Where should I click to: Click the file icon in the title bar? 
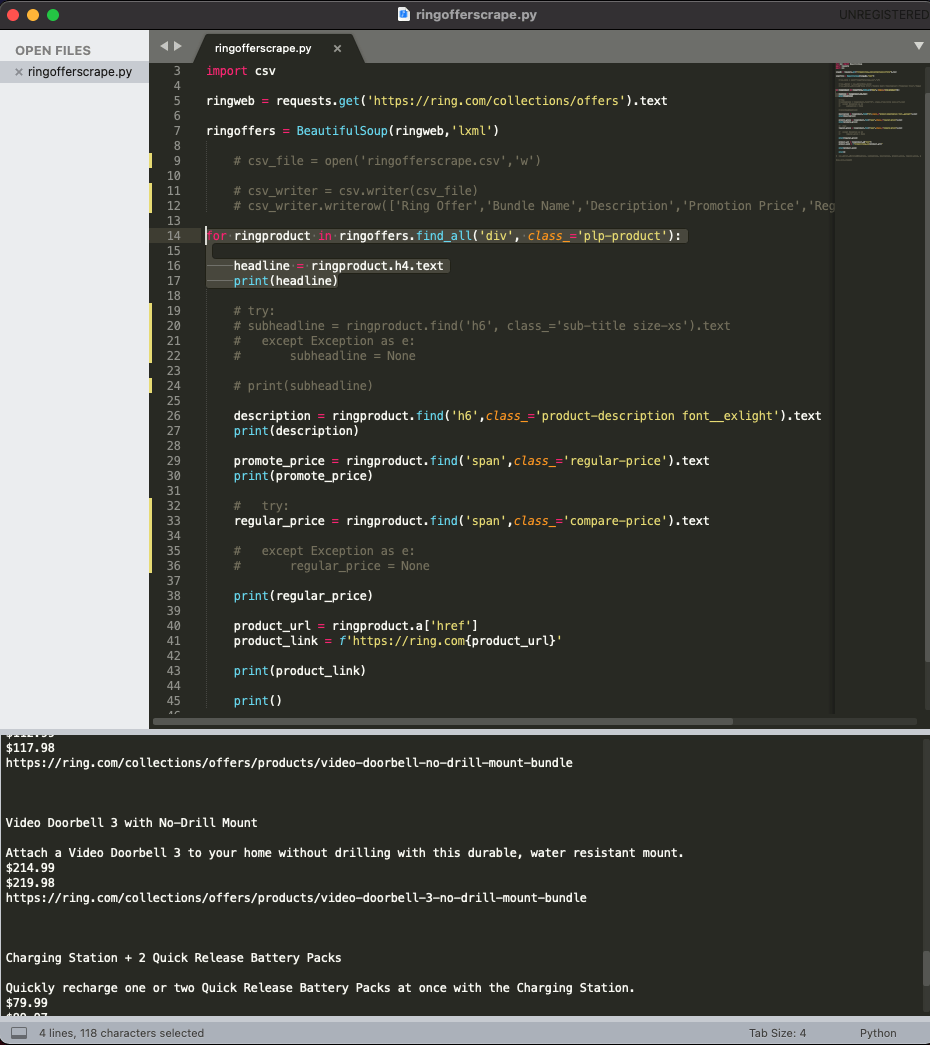403,14
